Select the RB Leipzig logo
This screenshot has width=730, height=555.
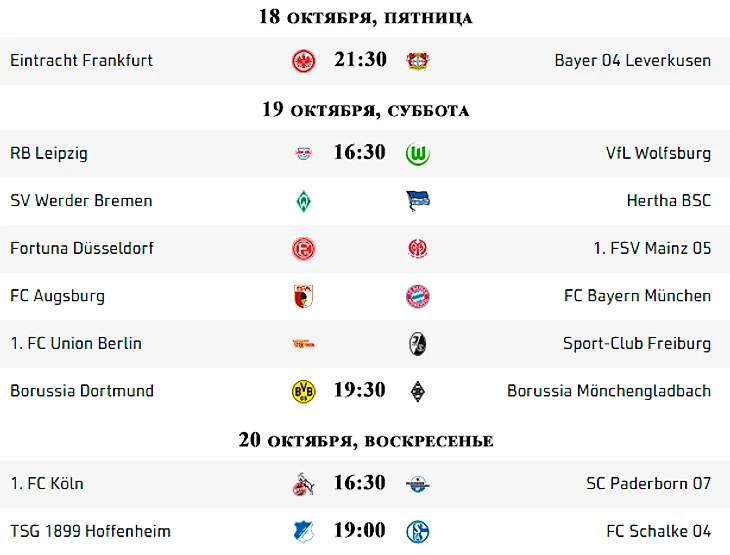(x=304, y=153)
